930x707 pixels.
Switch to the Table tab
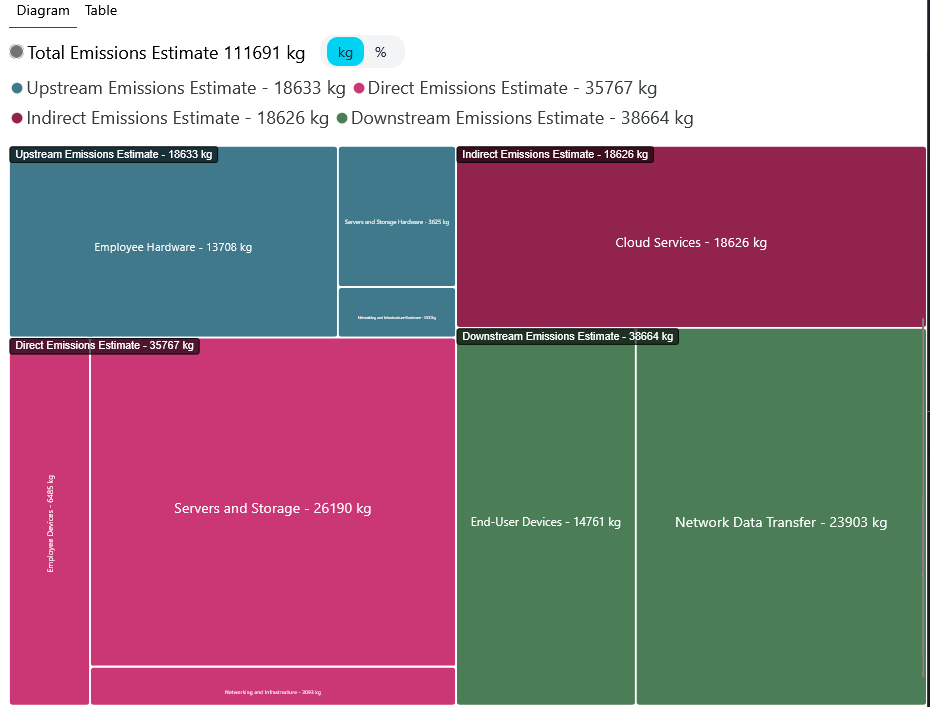tap(101, 11)
